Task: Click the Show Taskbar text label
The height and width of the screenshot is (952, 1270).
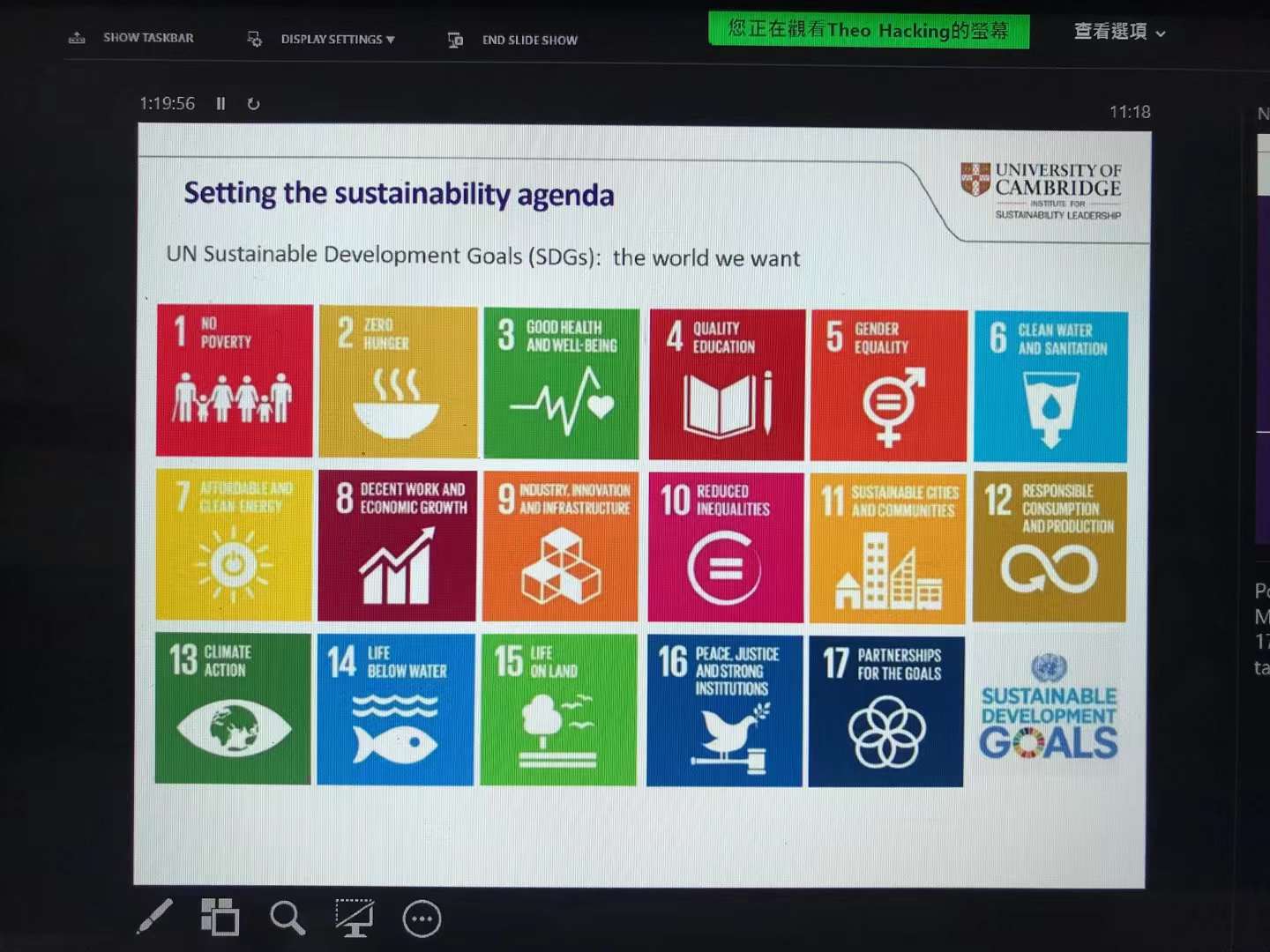Action: coord(148,38)
